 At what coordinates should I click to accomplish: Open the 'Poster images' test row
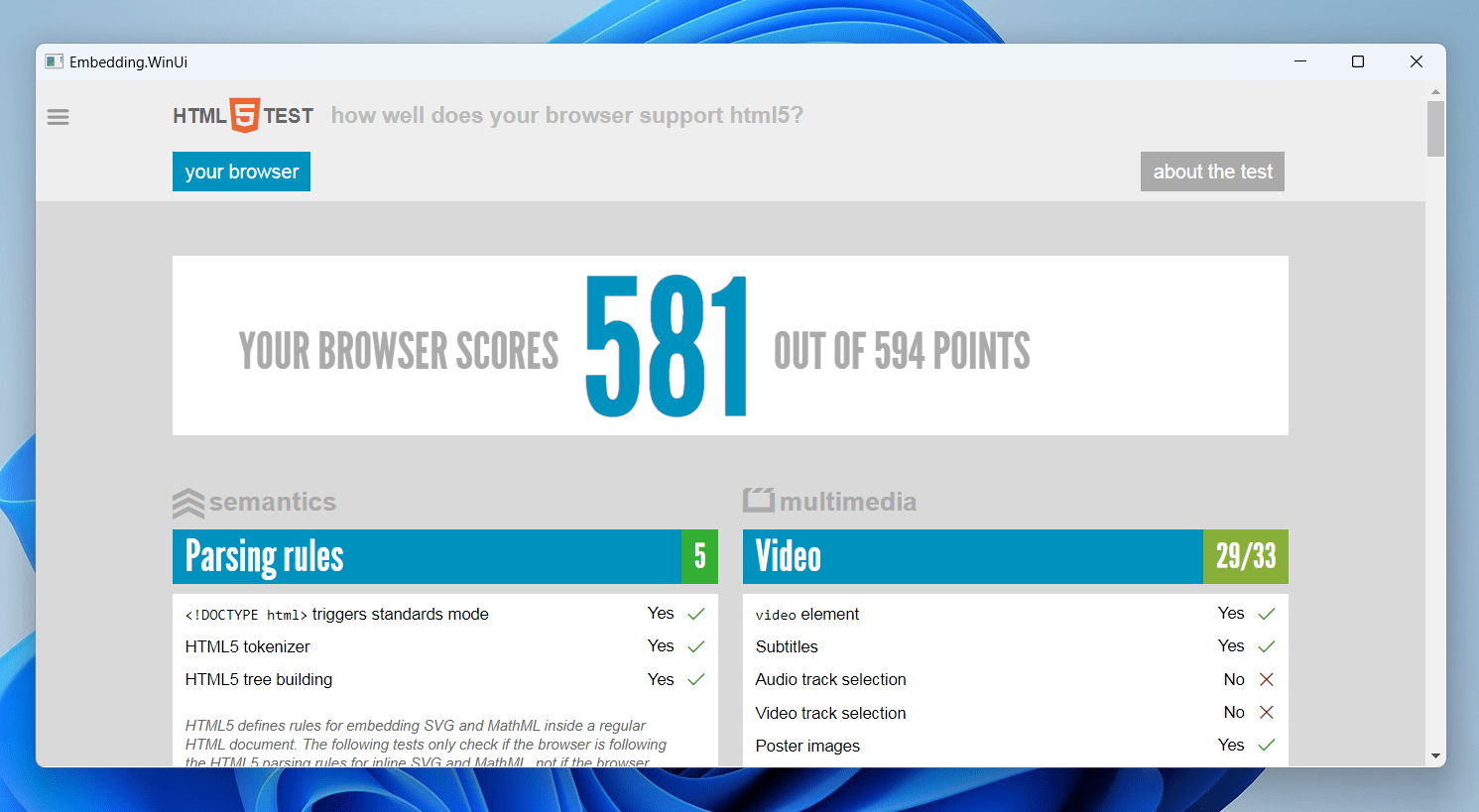point(1016,745)
